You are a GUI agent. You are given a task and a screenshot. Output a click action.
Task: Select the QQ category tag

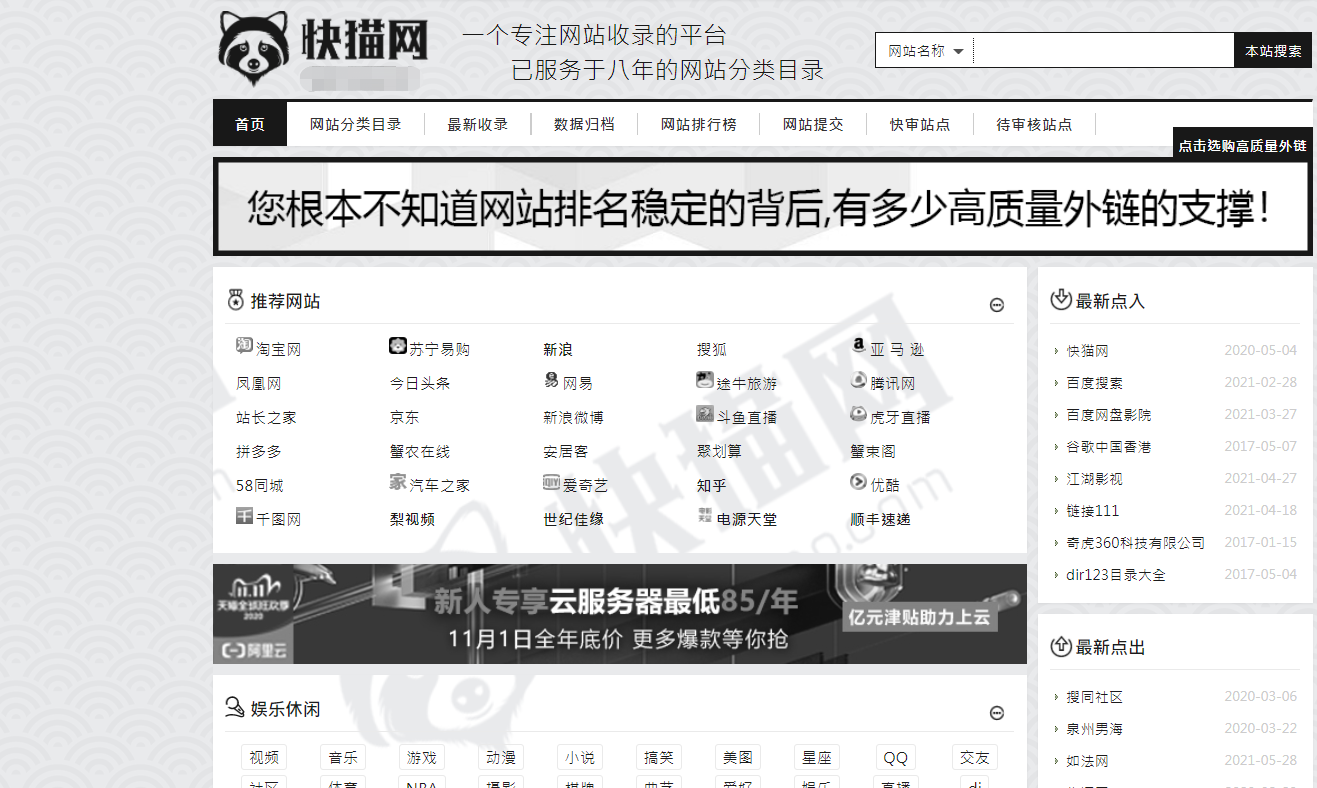[895, 758]
